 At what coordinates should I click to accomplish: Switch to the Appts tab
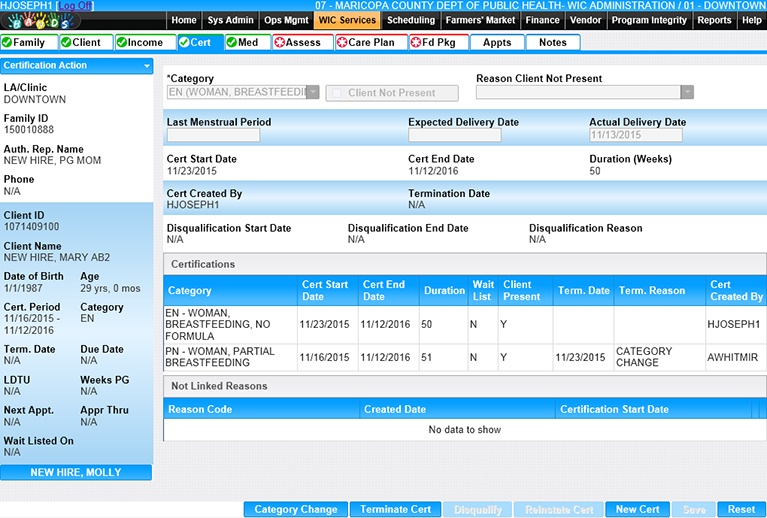[497, 43]
